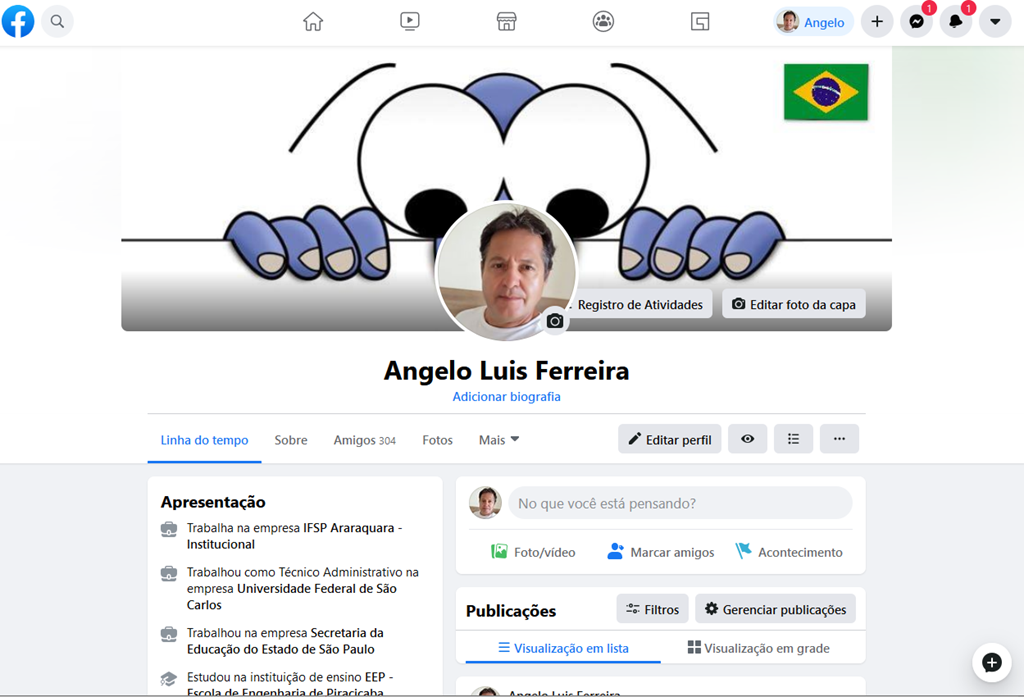1024x697 pixels.
Task: Toggle the view-as eye button
Action: [747, 439]
